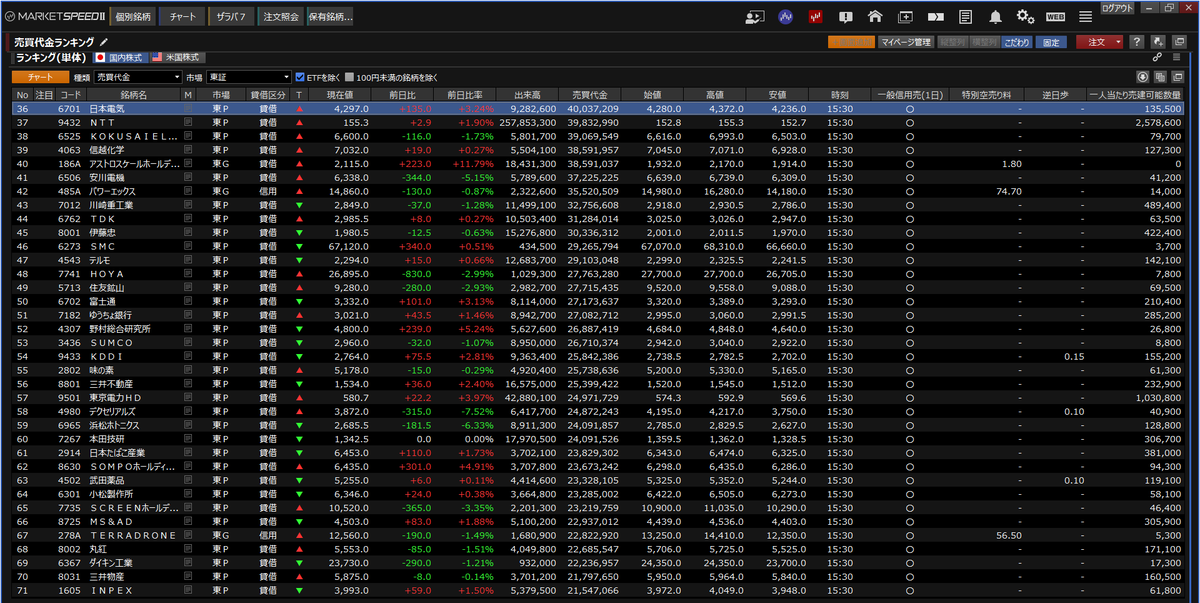Sort by the 現在値 column header
The image size is (1200, 603).
click(340, 94)
